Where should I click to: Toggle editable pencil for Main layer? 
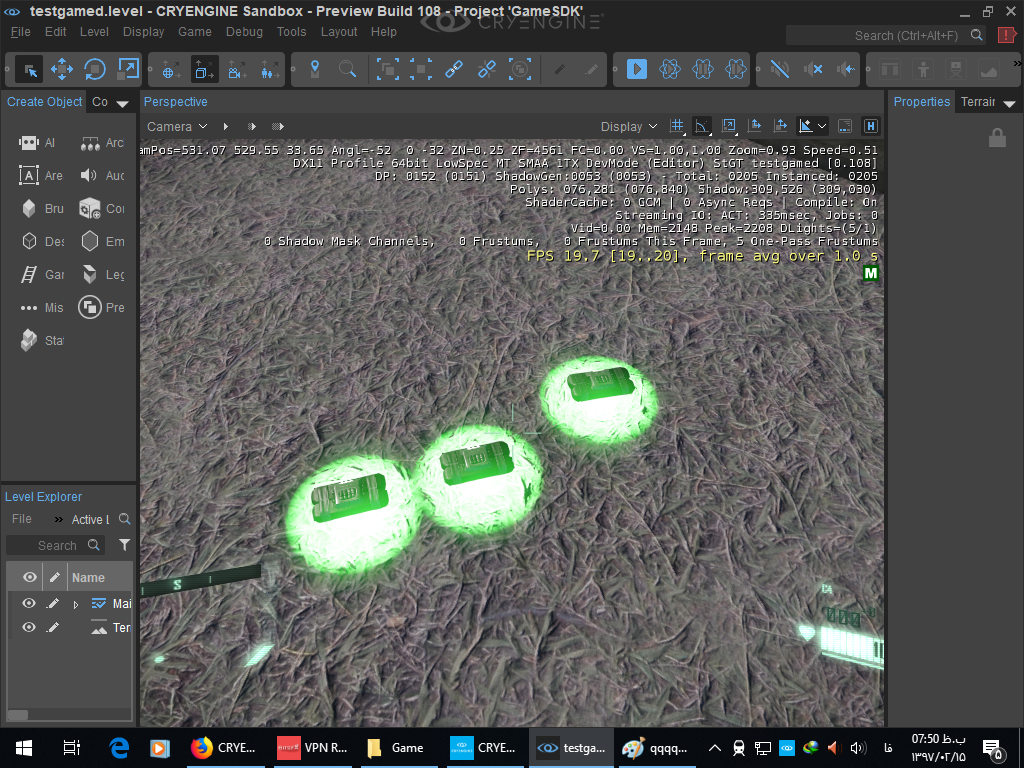point(53,603)
